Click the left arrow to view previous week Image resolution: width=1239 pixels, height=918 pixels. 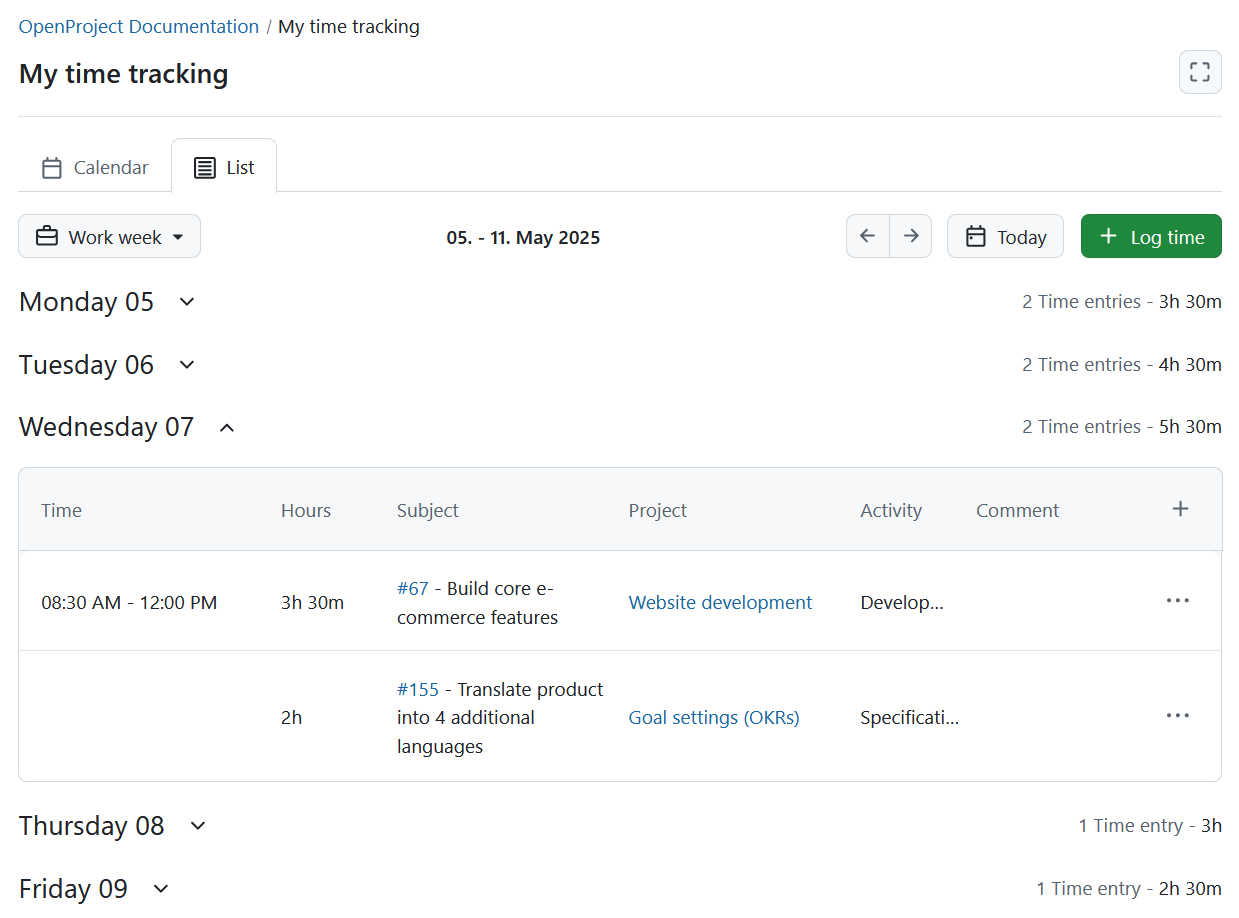867,236
